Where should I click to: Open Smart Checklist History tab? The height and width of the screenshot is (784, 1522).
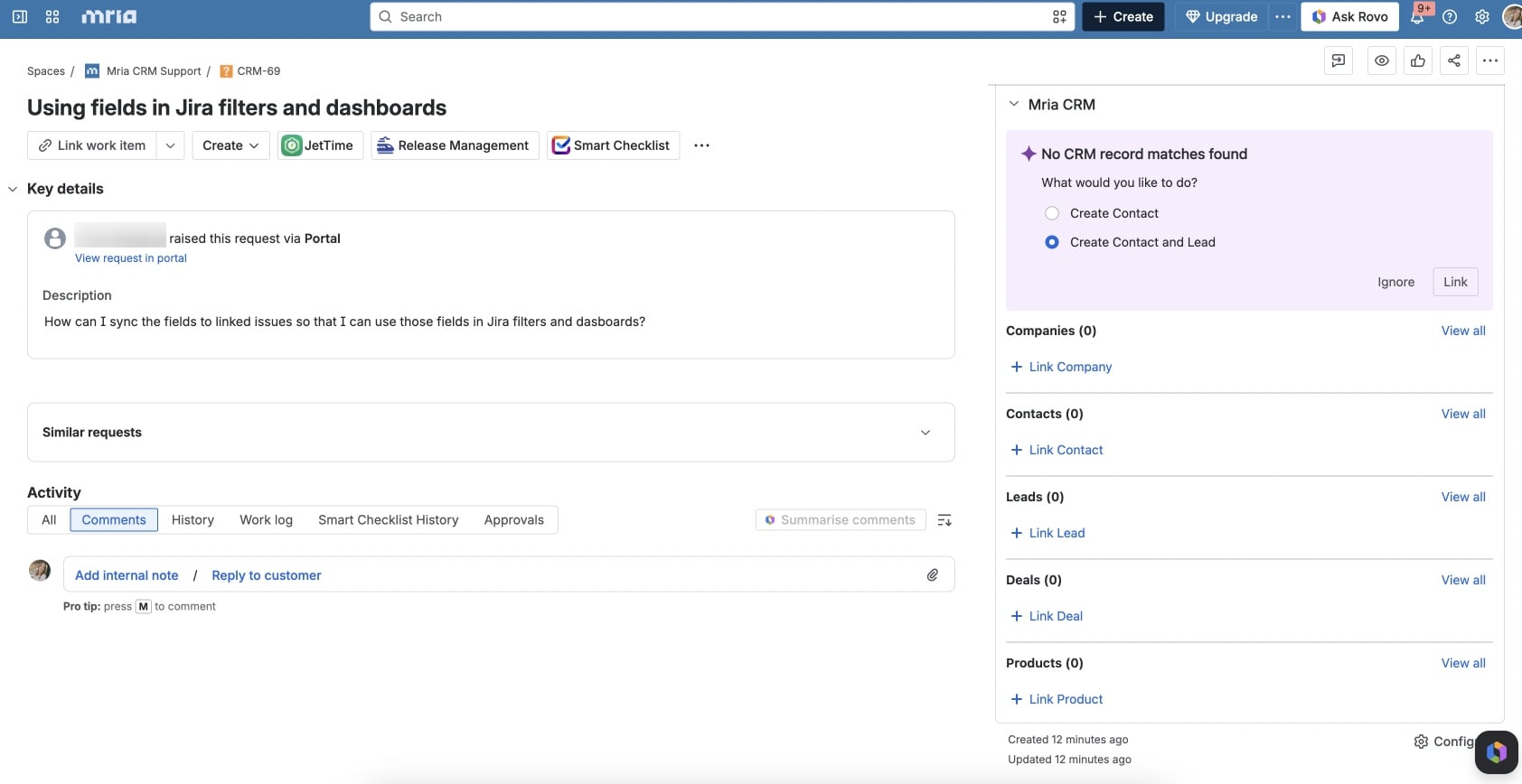389,520
